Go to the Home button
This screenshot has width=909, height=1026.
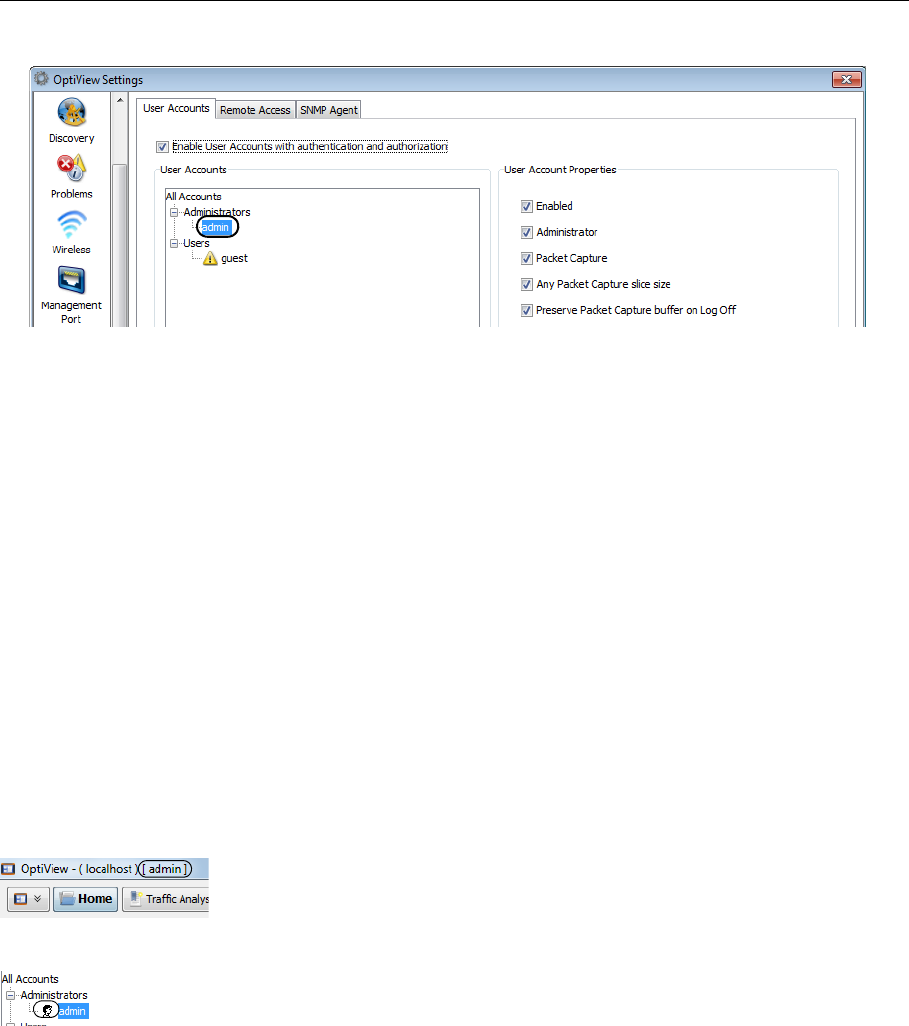click(86, 899)
